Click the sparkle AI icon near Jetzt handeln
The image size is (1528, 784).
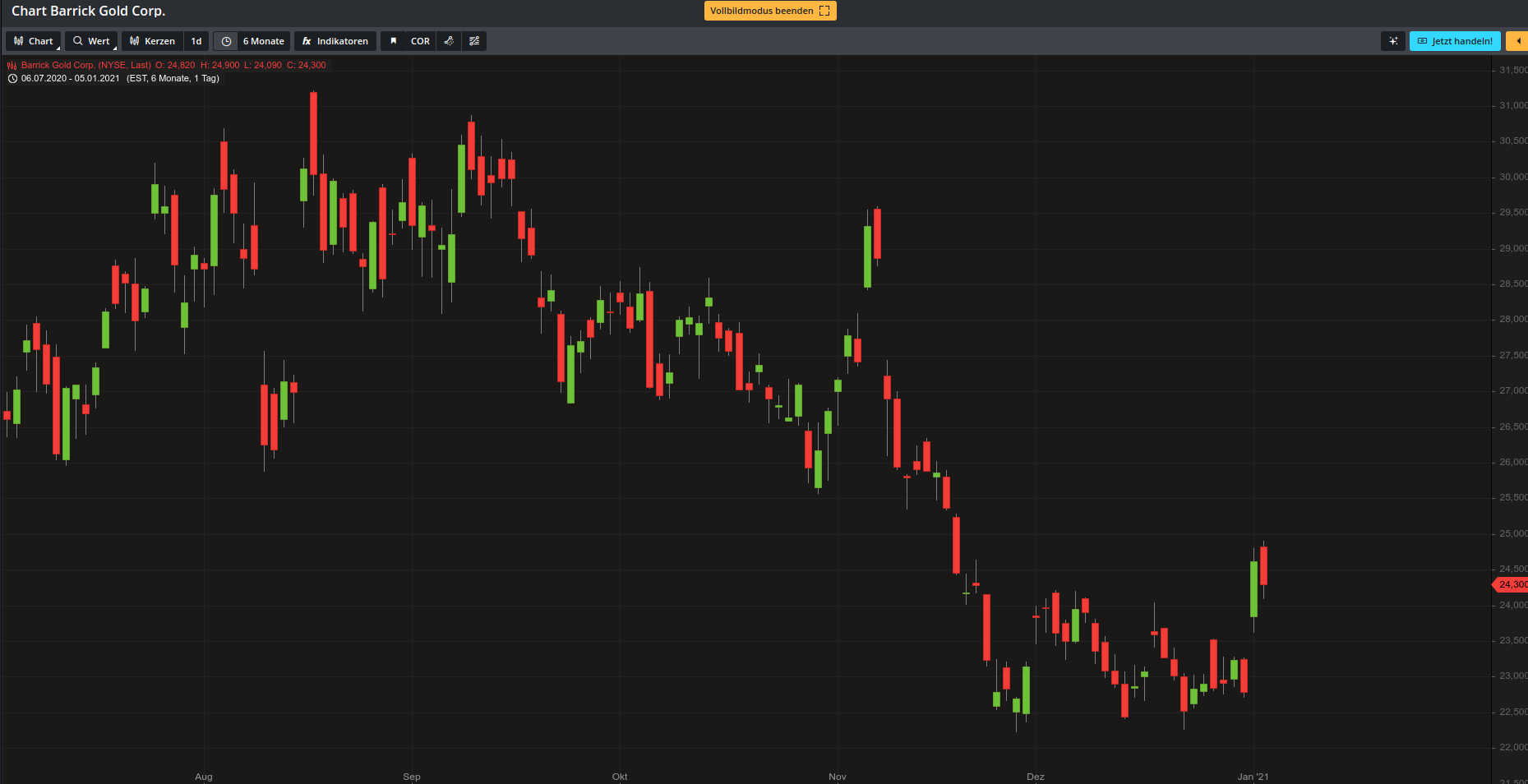1392,40
